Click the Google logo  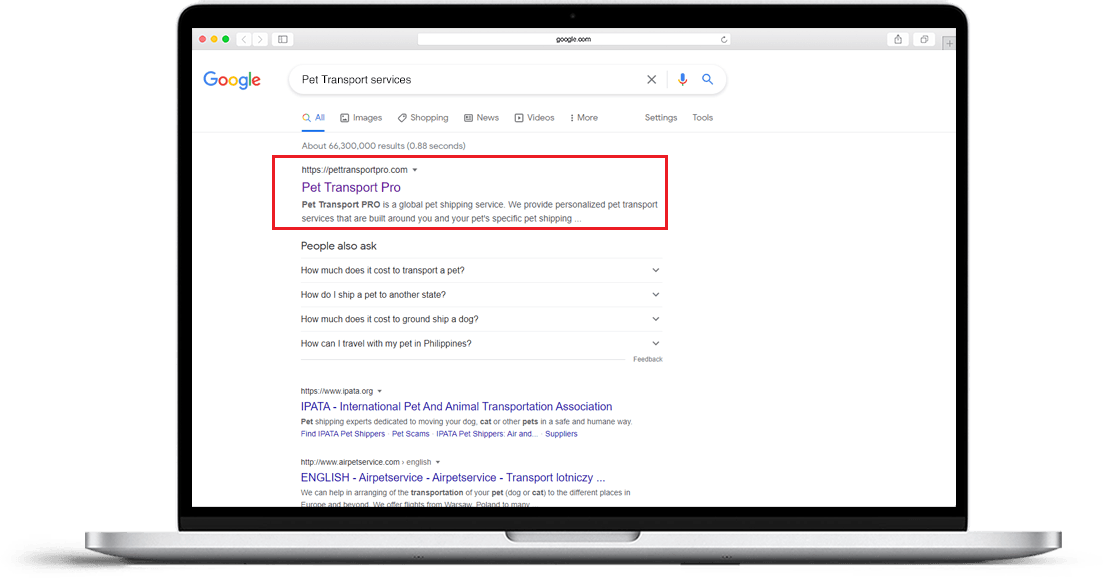tap(232, 80)
